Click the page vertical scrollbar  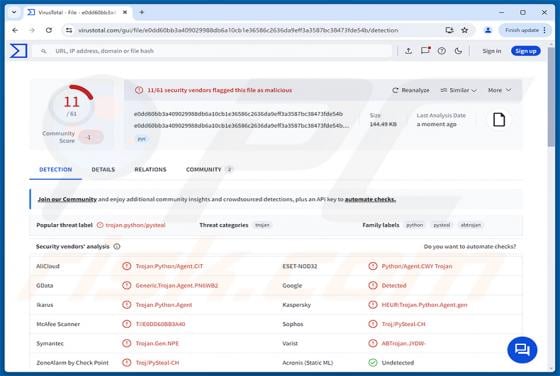click(551, 96)
